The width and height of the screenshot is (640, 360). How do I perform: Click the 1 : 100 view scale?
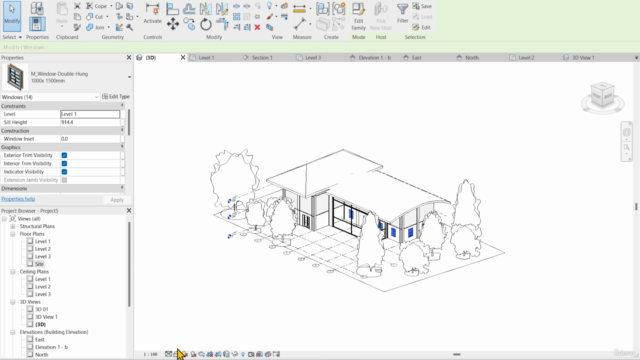point(151,354)
